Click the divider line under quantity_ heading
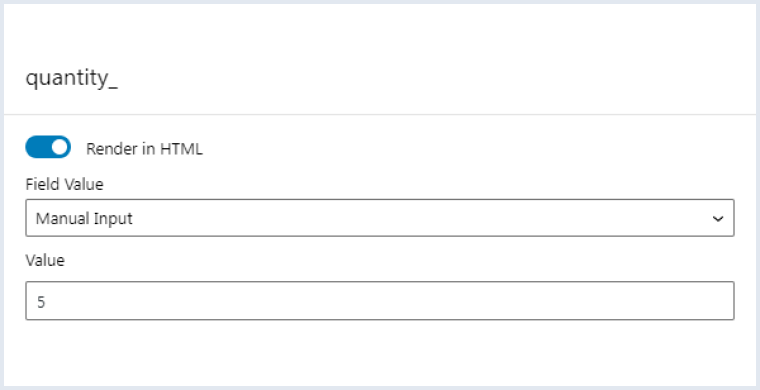The image size is (760, 390). coord(380,114)
